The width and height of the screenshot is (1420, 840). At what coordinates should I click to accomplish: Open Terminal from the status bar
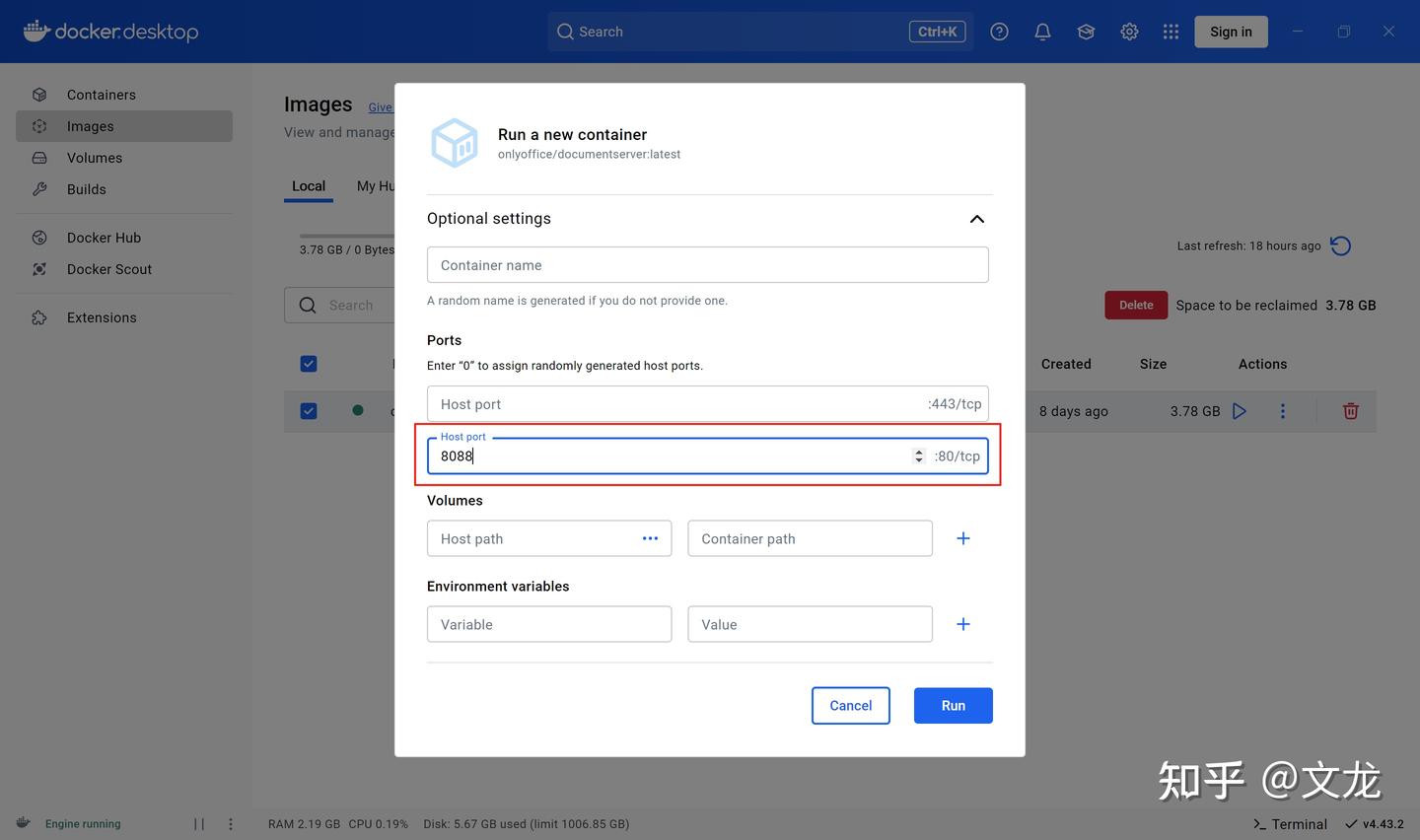click(x=1290, y=823)
